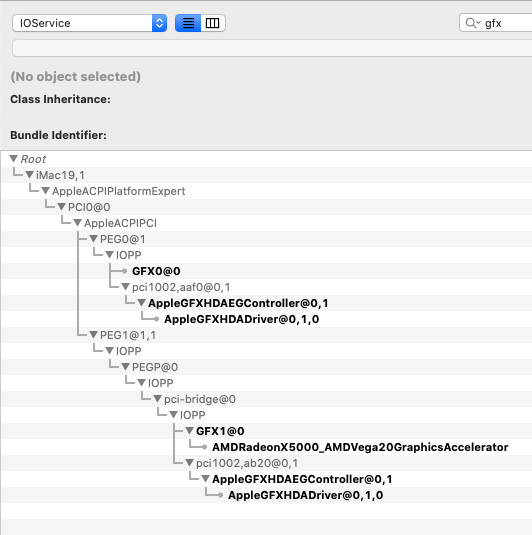The image size is (532, 535).
Task: Select AppleGFXHDAEGController@0,1 under pci1002,ab20@0,1
Action: click(302, 479)
